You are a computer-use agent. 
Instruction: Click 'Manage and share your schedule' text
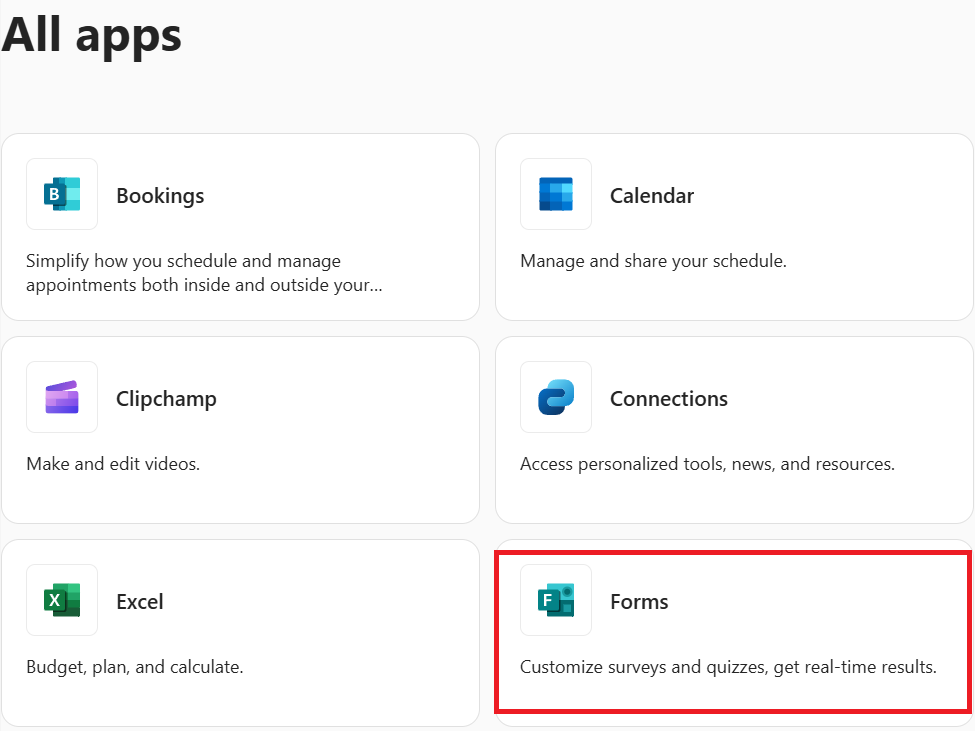click(653, 261)
